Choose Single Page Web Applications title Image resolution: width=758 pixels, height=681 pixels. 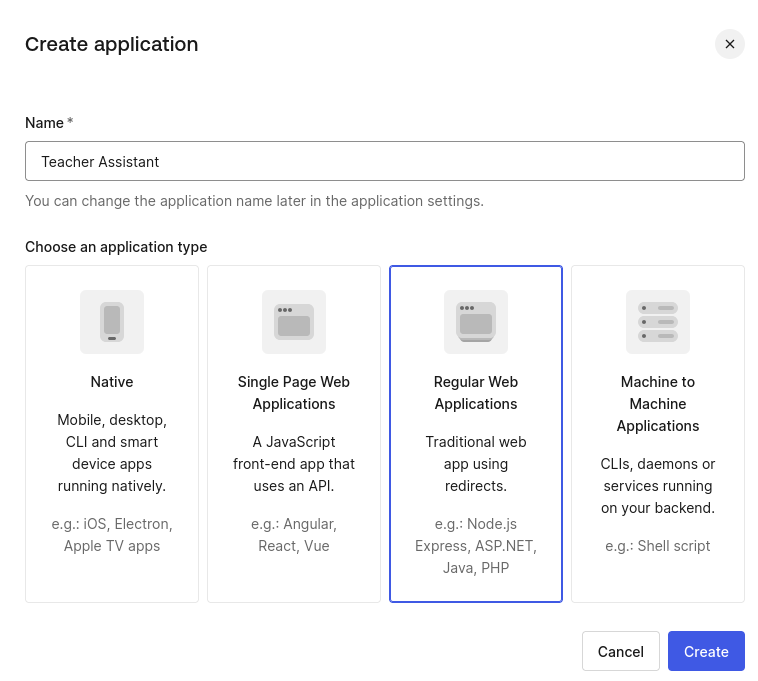294,393
